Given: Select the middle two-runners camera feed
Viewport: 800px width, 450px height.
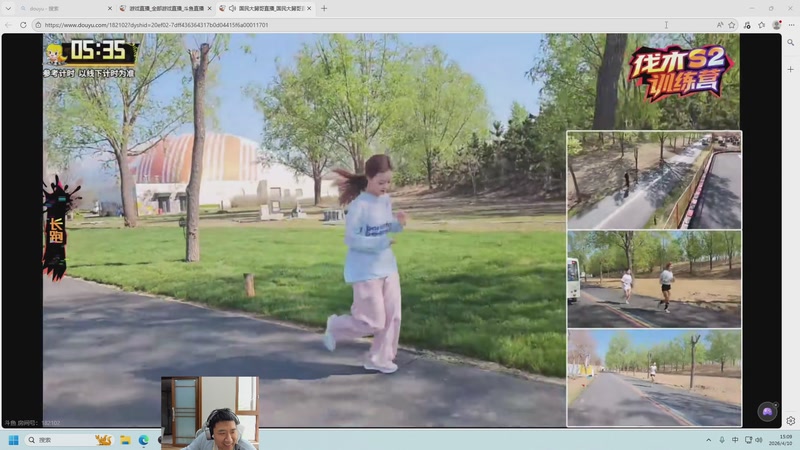Looking at the screenshot, I should 654,279.
